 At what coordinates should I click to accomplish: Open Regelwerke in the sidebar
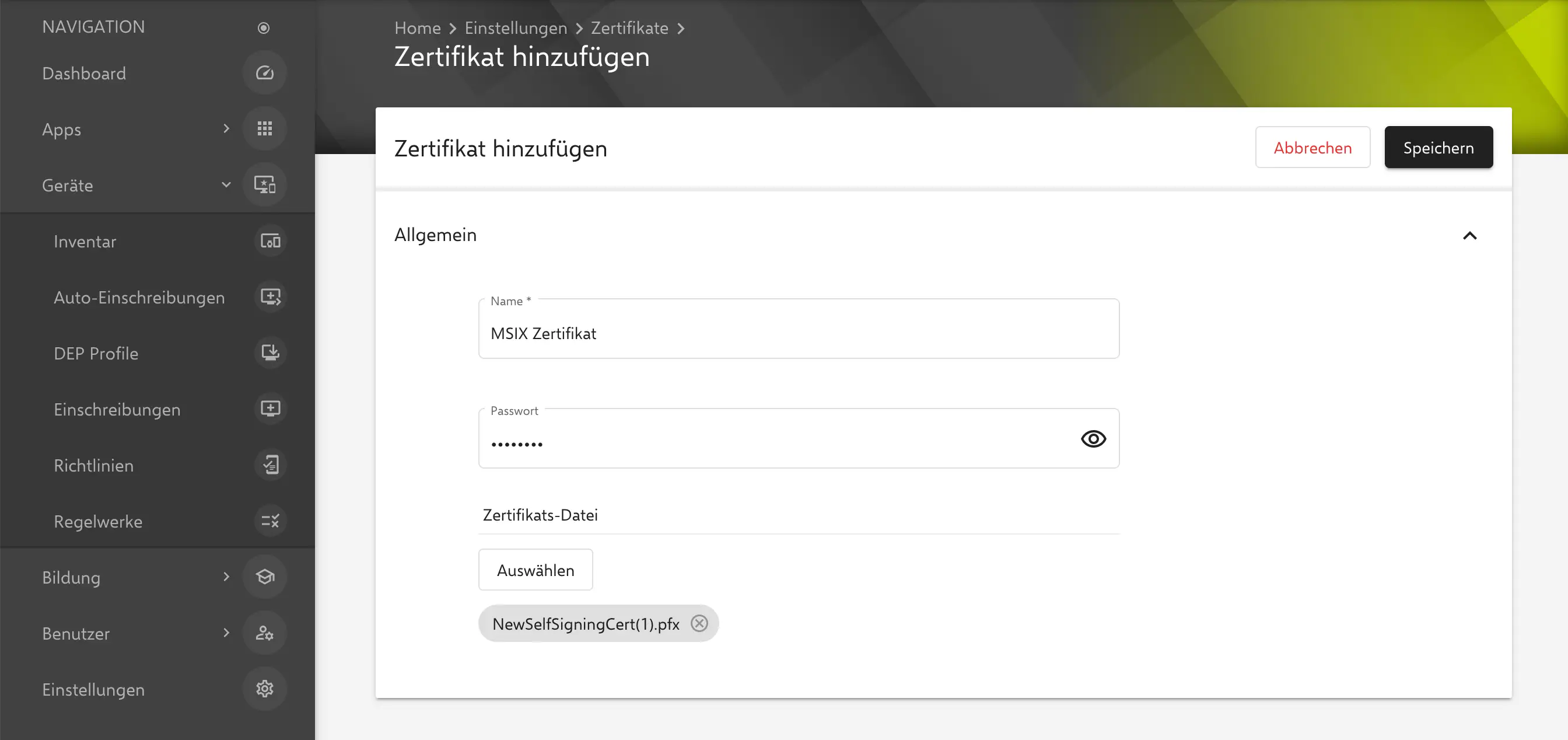click(x=98, y=522)
